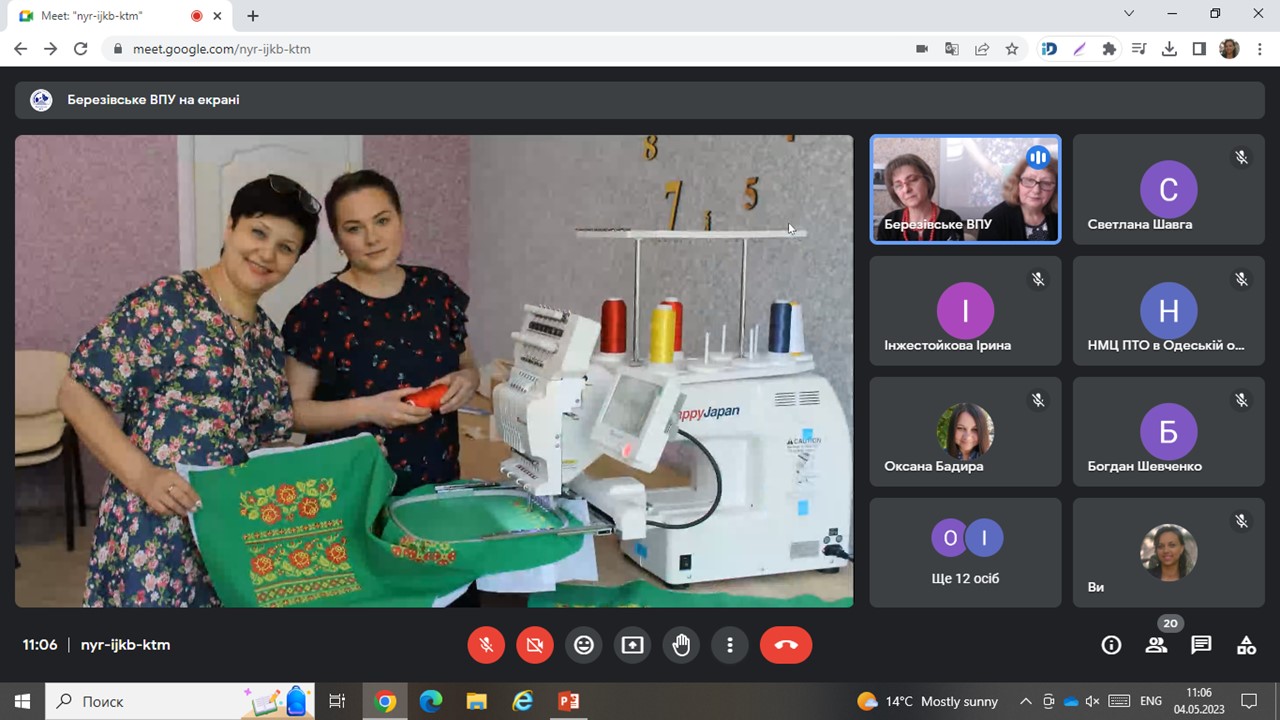Toggle Chrome side panel
The height and width of the screenshot is (720, 1280).
(x=1199, y=49)
